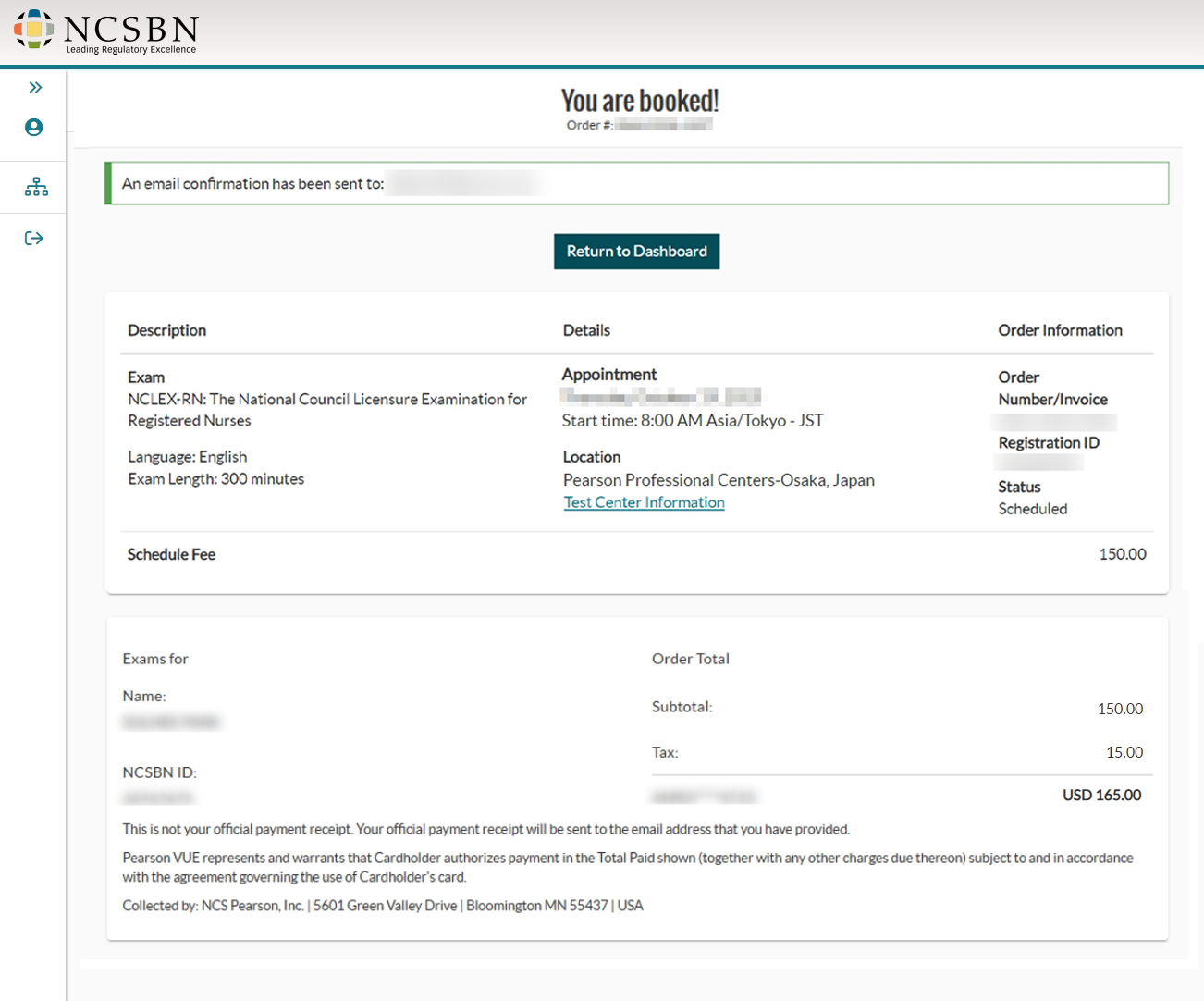Click the Schedule Fee amount 150.00
Image resolution: width=1204 pixels, height=1001 pixels.
1123,554
